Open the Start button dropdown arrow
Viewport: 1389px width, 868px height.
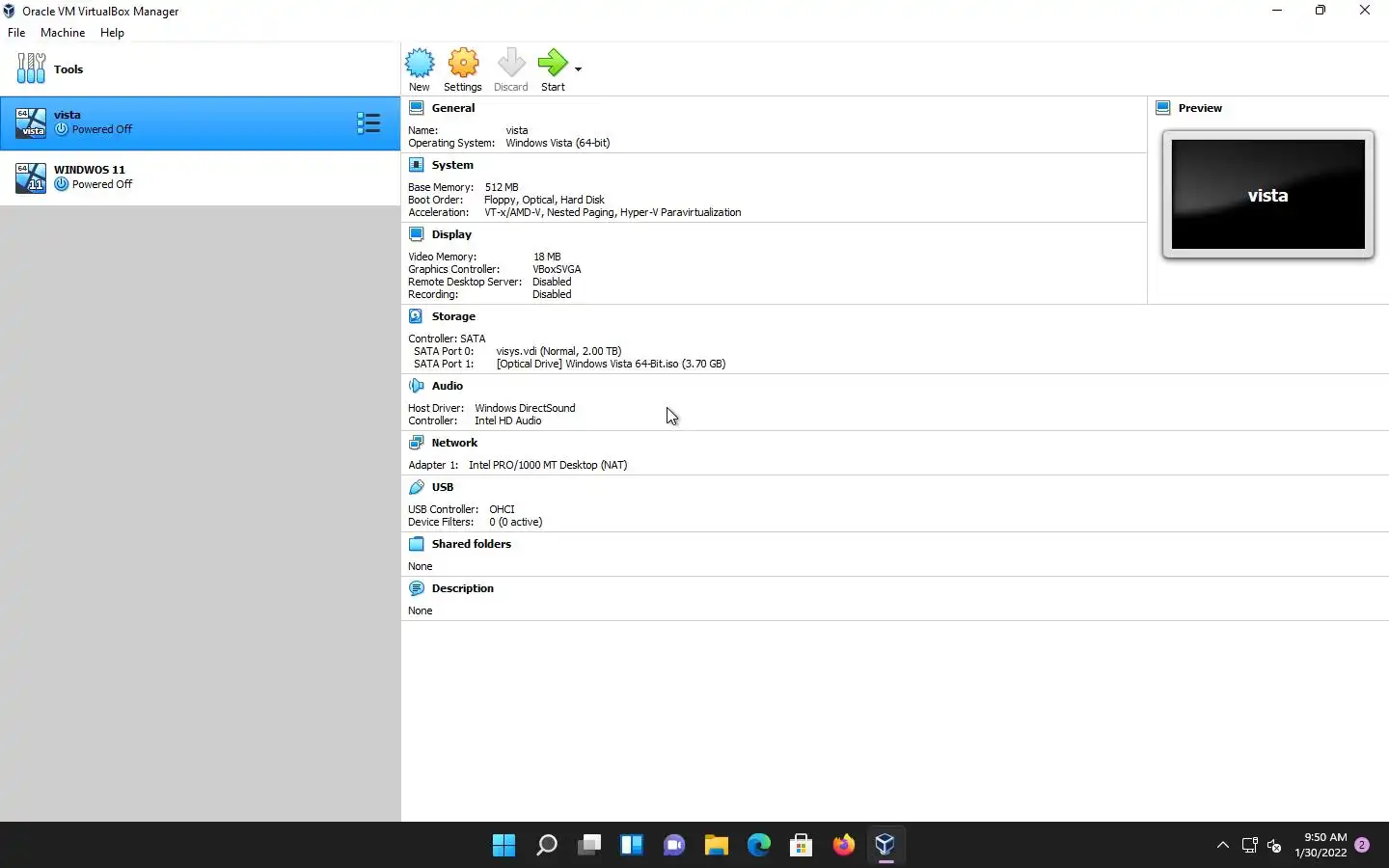(578, 69)
